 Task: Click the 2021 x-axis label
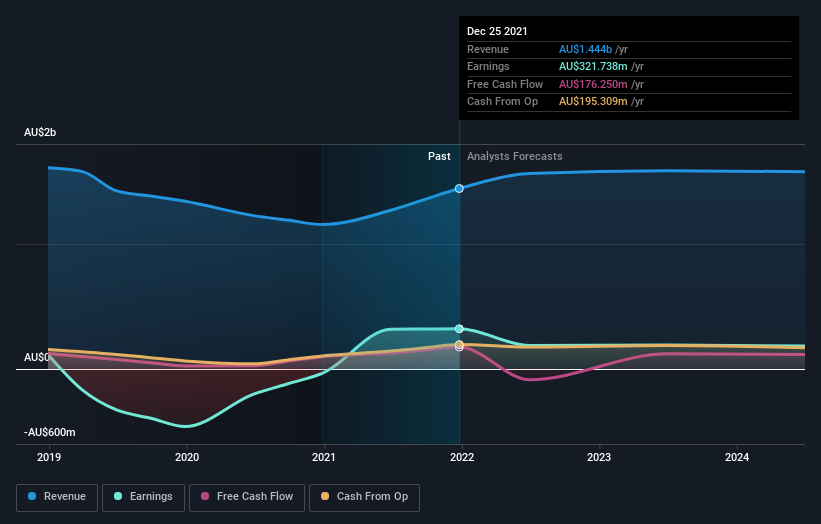[324, 457]
